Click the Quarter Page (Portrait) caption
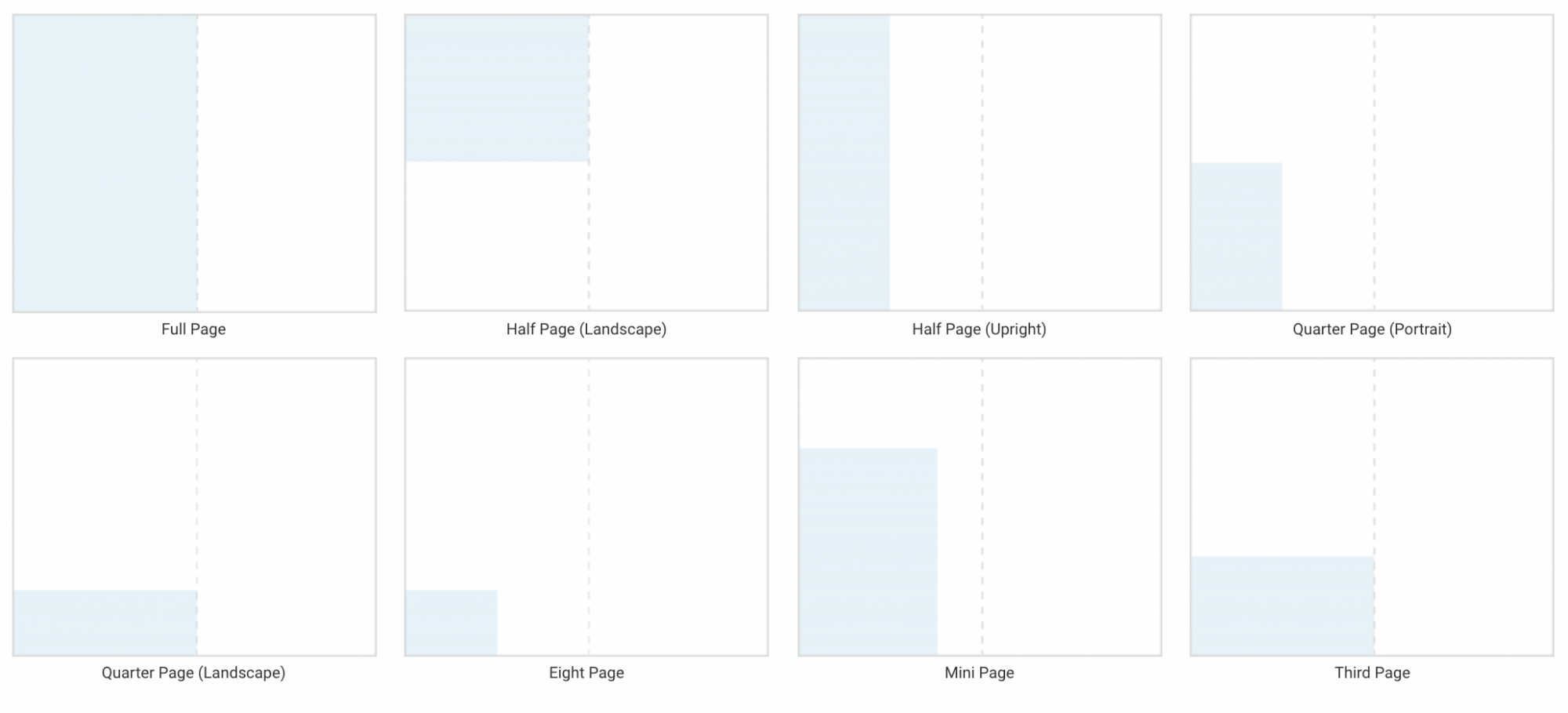The width and height of the screenshot is (1568, 713). click(1372, 329)
